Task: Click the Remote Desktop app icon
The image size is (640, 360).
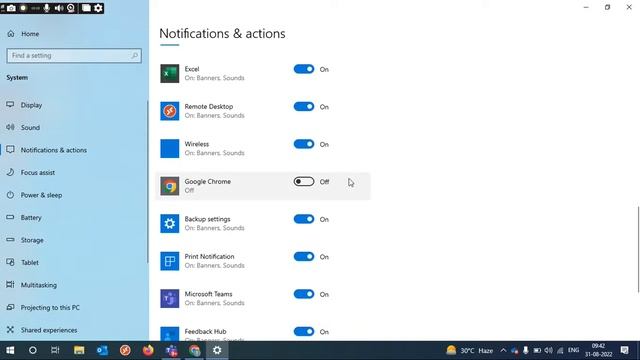Action: 169,111
